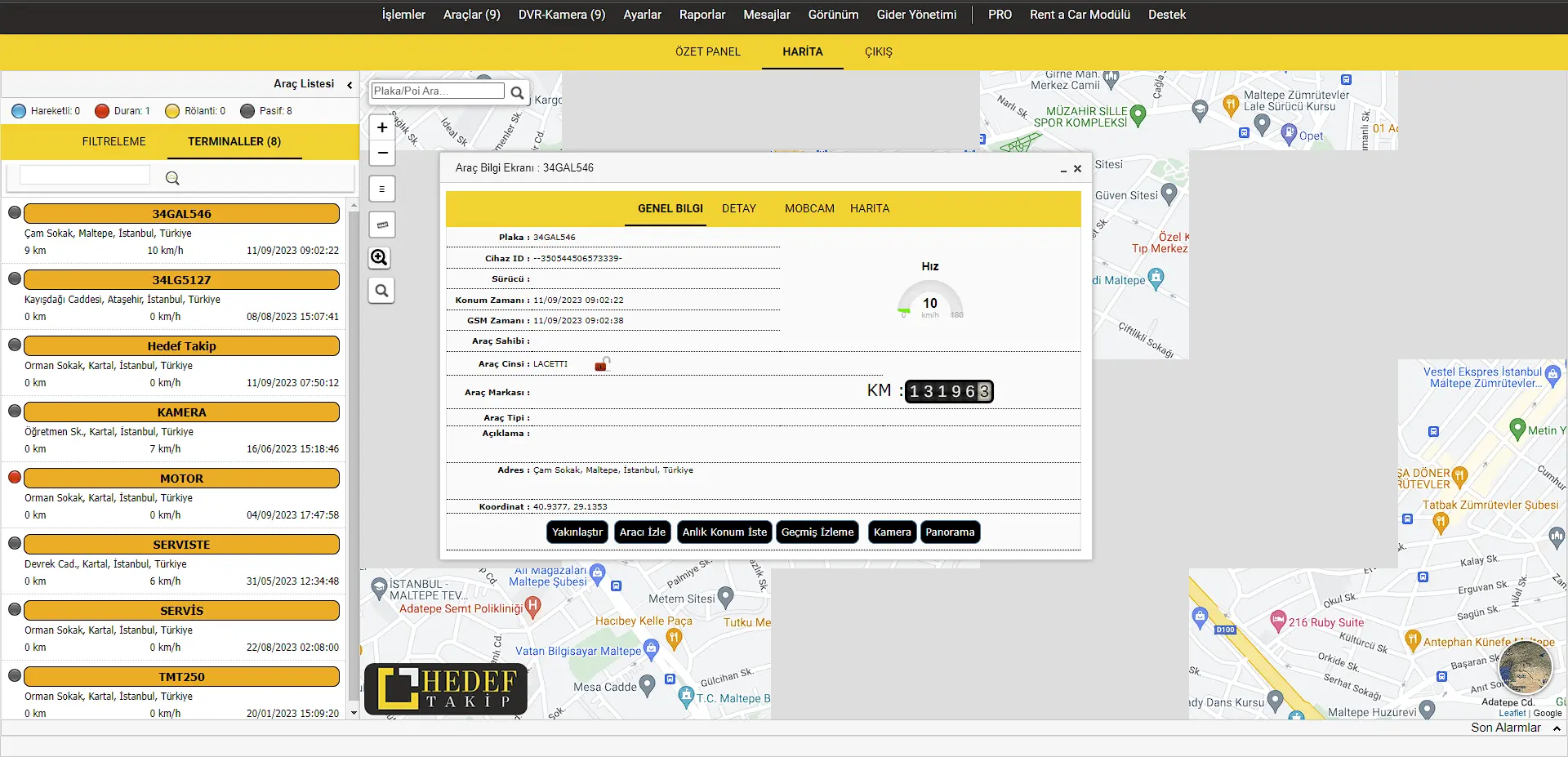Open the map layers list icon

381,189
